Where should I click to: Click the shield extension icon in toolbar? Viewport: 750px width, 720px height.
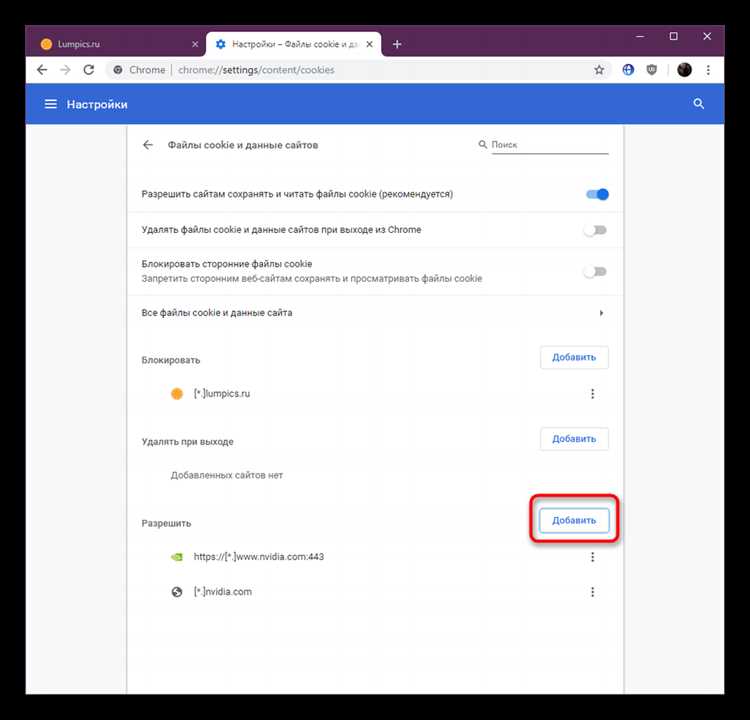point(651,70)
